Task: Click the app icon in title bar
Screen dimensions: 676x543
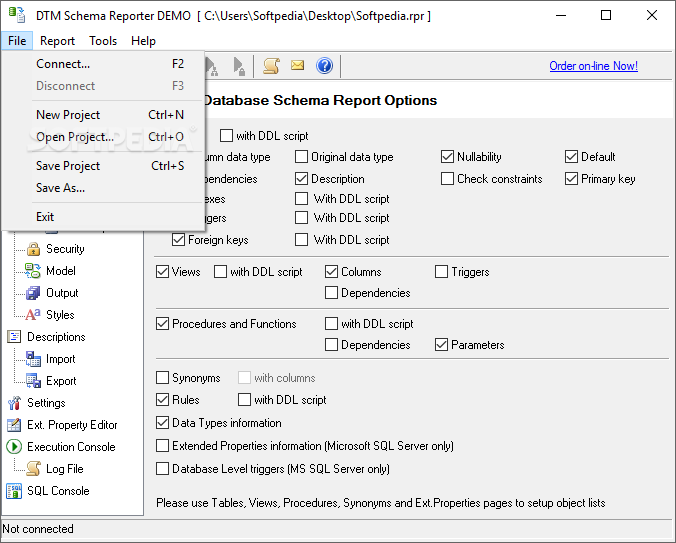Action: (17, 16)
